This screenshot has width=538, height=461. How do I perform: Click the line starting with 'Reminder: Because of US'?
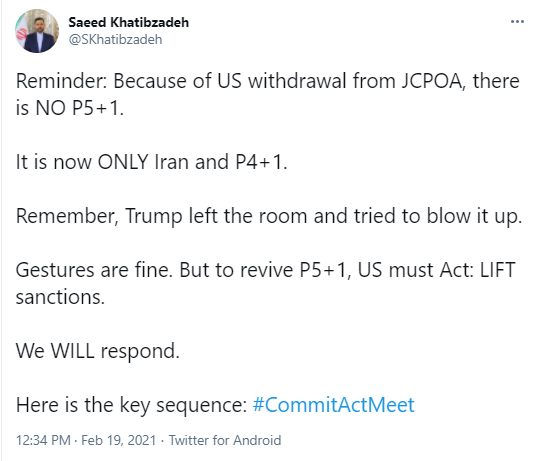coord(268,81)
